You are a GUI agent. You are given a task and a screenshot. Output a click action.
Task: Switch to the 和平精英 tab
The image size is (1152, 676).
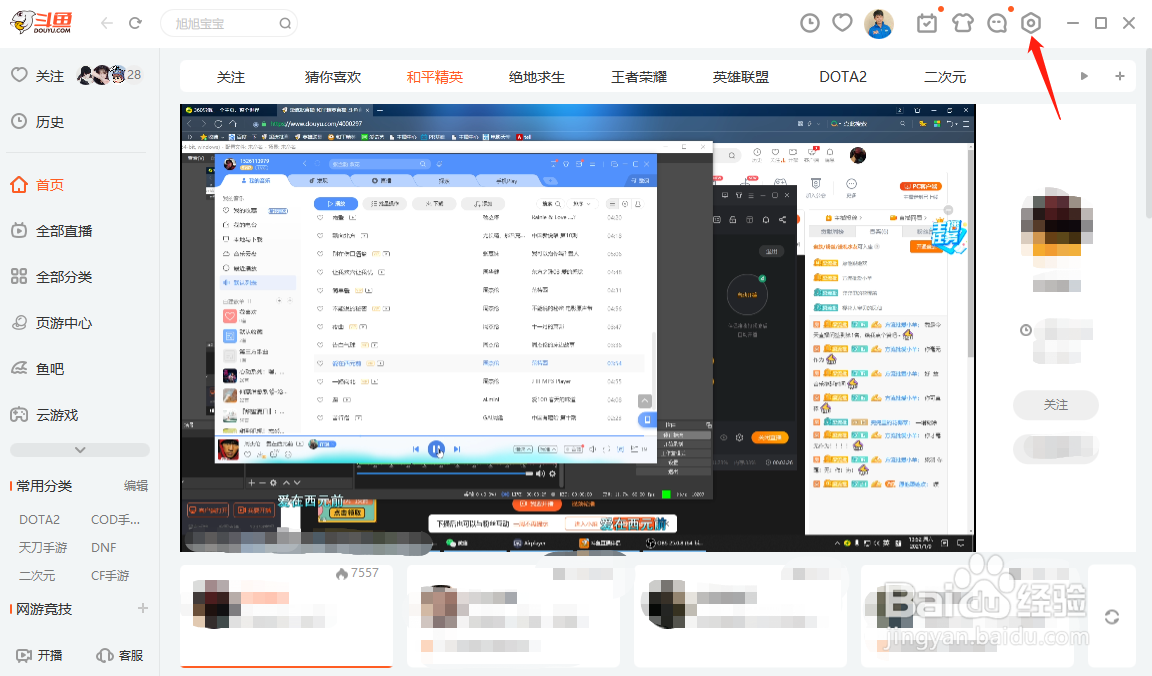pos(435,77)
